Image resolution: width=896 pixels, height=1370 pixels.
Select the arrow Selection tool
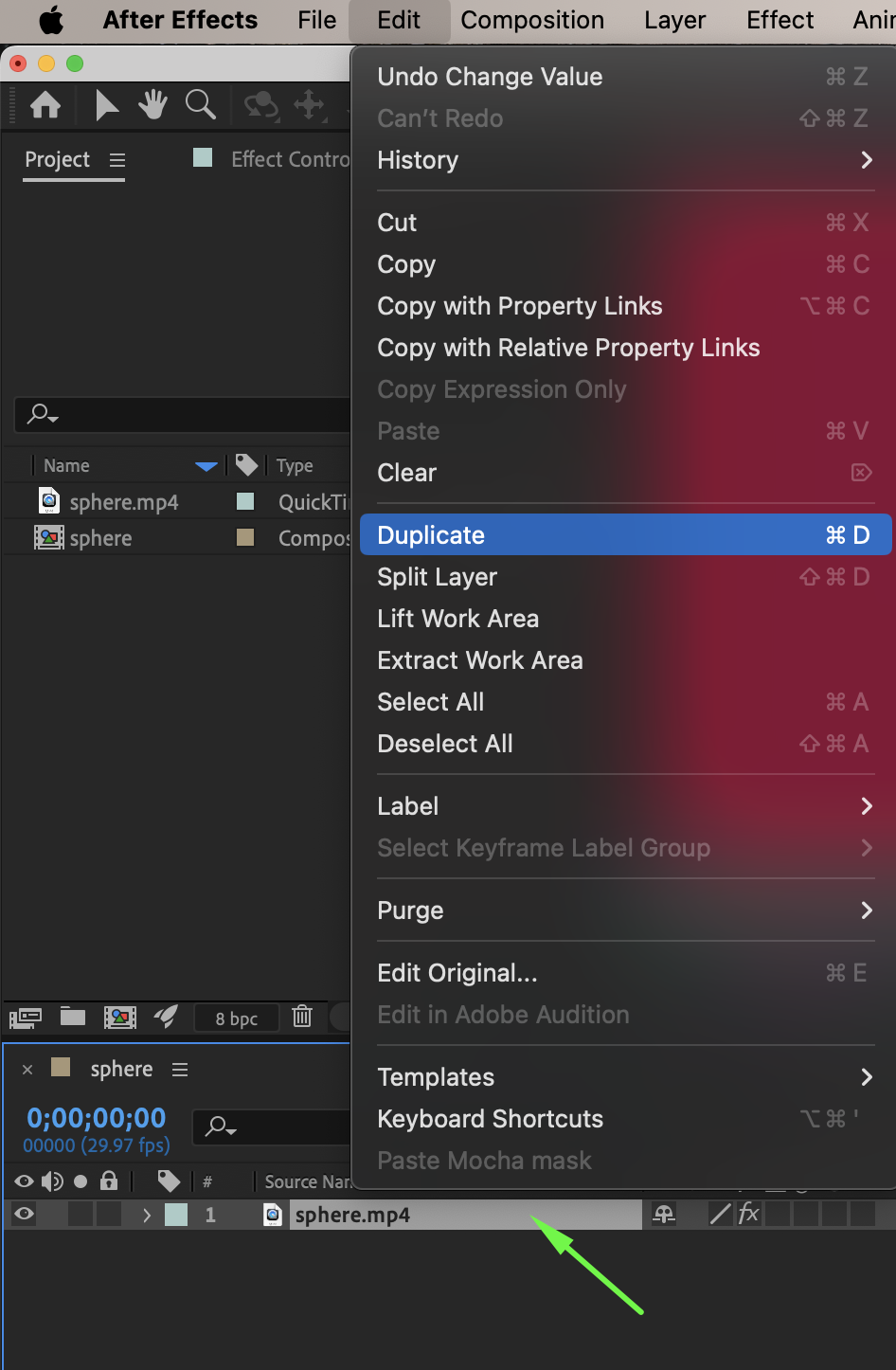106,105
